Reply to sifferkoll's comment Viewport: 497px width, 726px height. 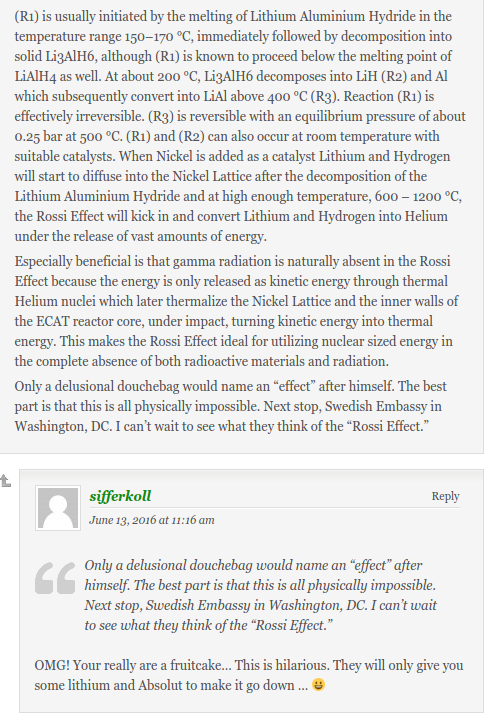[445, 496]
